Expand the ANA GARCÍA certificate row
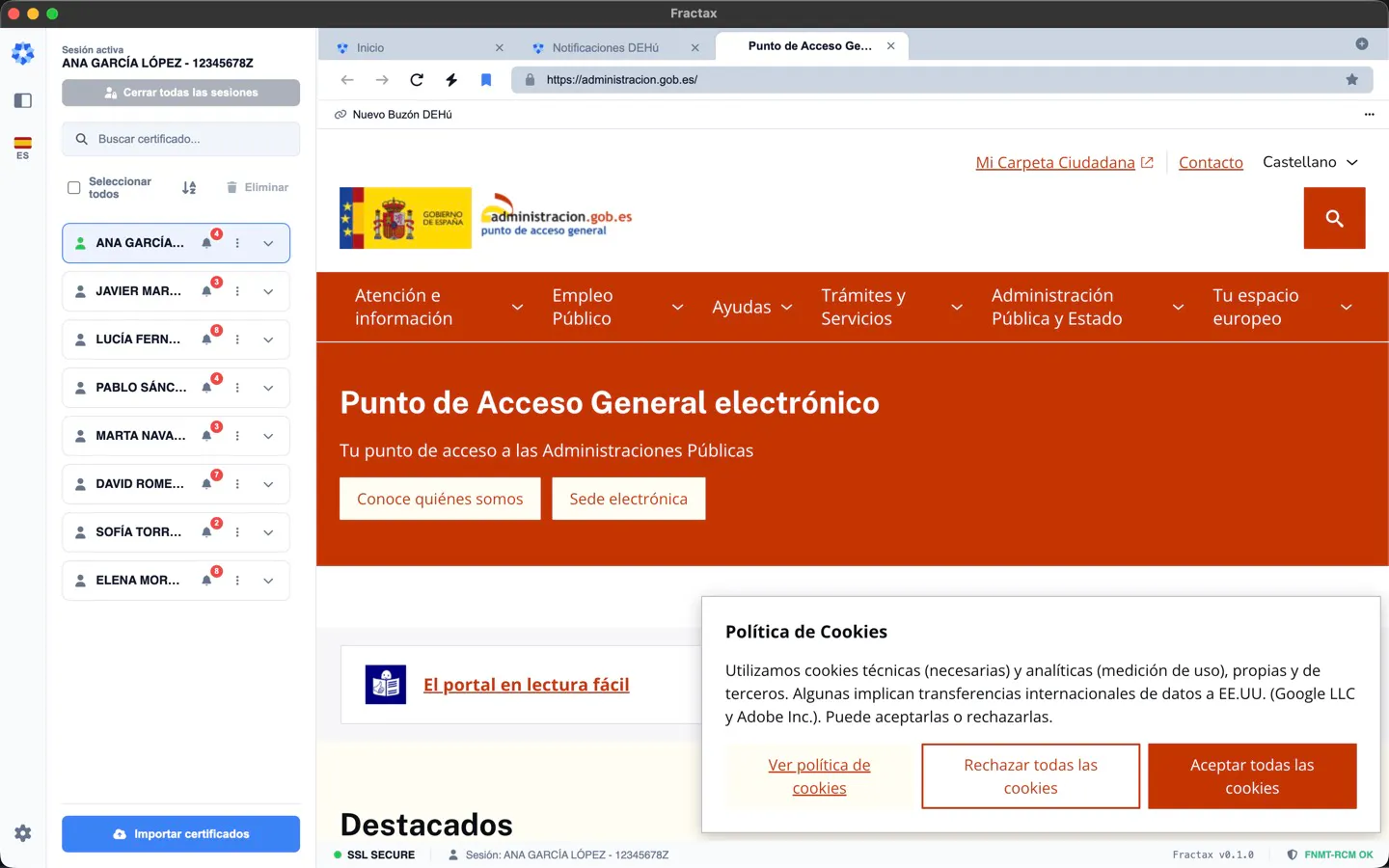Screen dimensions: 1389x868 click(x=268, y=243)
